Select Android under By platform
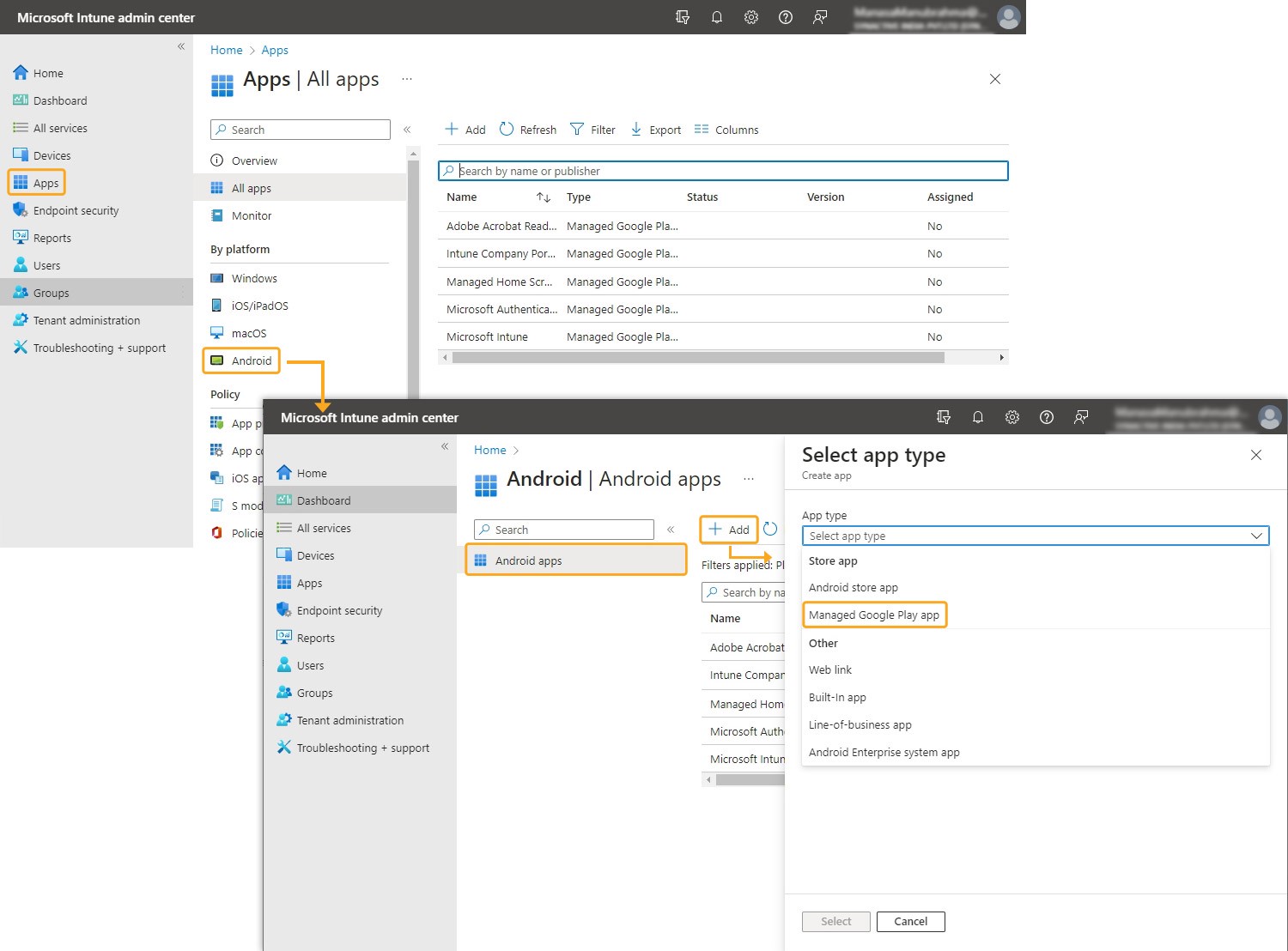The image size is (1288, 951). 251,360
